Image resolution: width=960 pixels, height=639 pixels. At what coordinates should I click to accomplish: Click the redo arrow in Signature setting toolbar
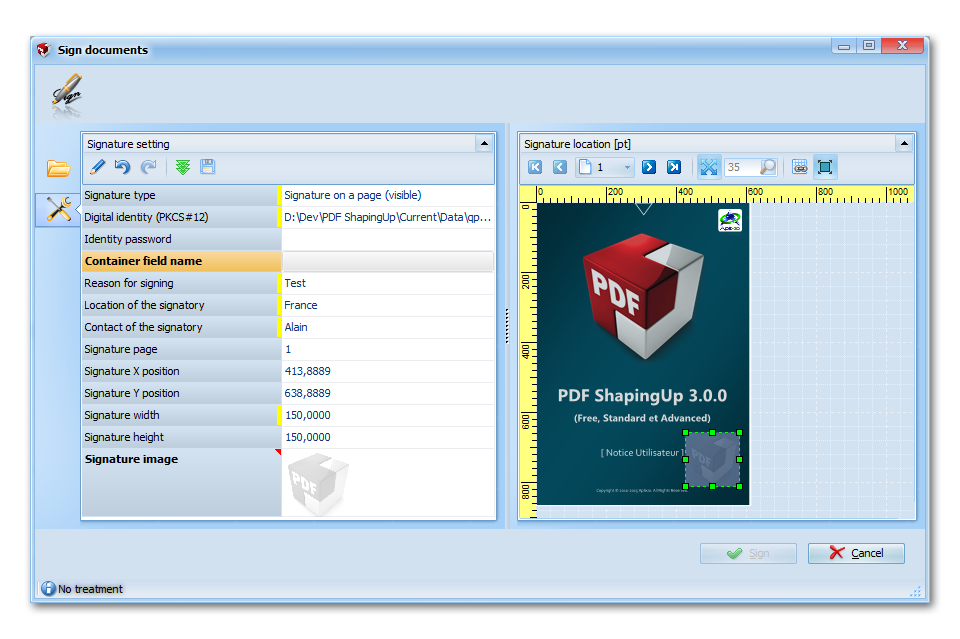point(148,167)
